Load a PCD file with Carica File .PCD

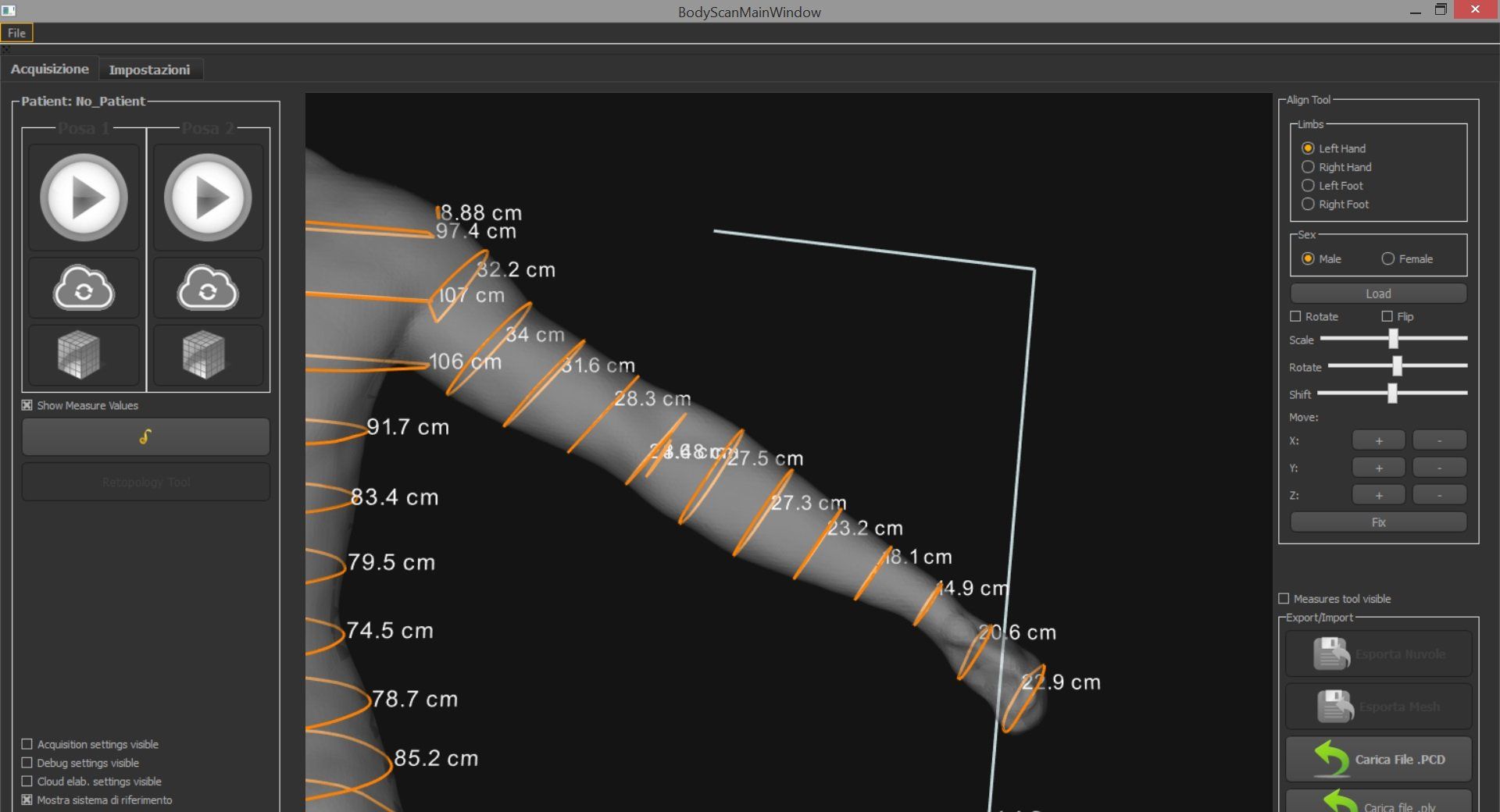point(1379,759)
